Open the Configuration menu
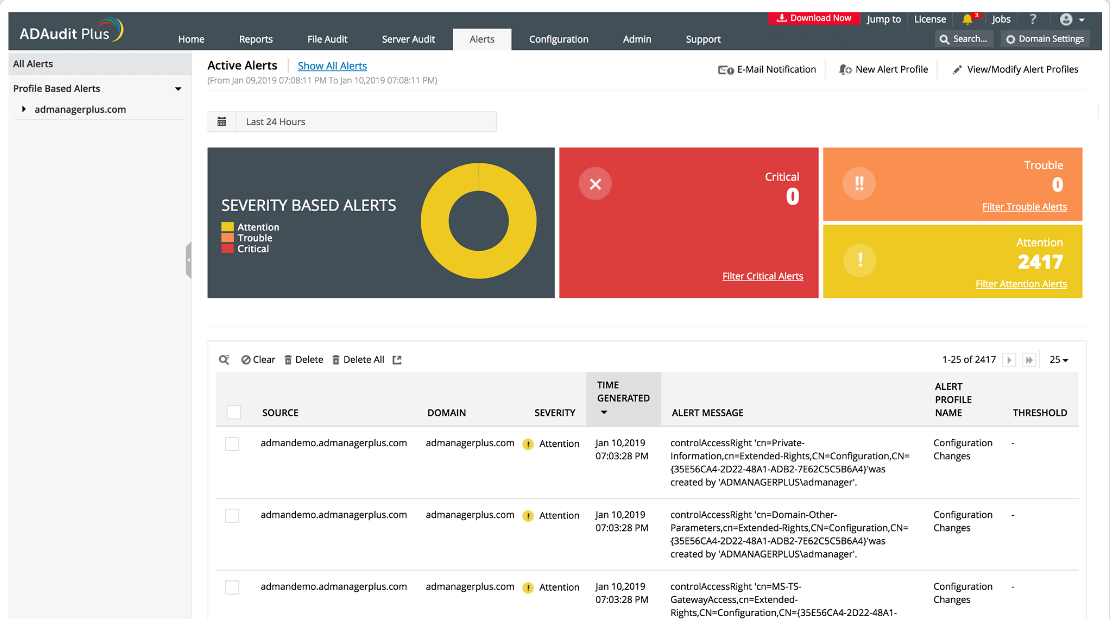This screenshot has height=619, width=1110. coord(558,39)
